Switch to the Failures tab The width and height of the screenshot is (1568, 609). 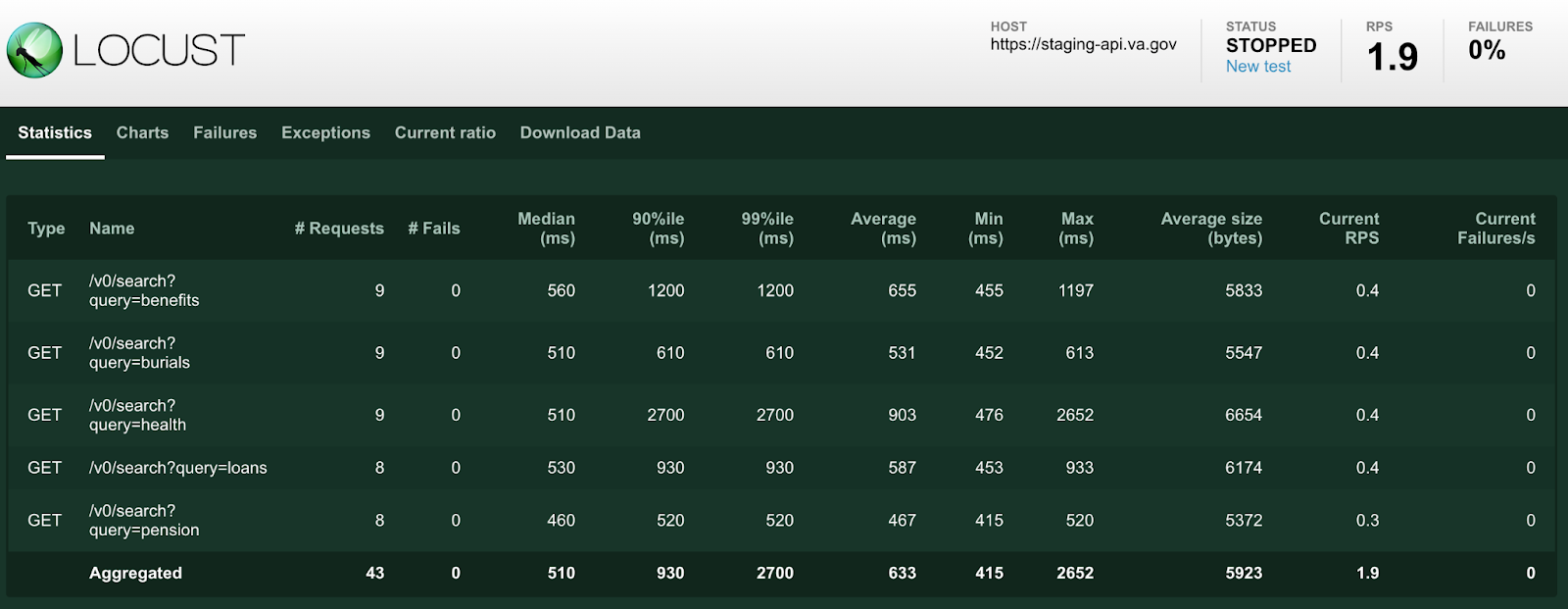[224, 132]
